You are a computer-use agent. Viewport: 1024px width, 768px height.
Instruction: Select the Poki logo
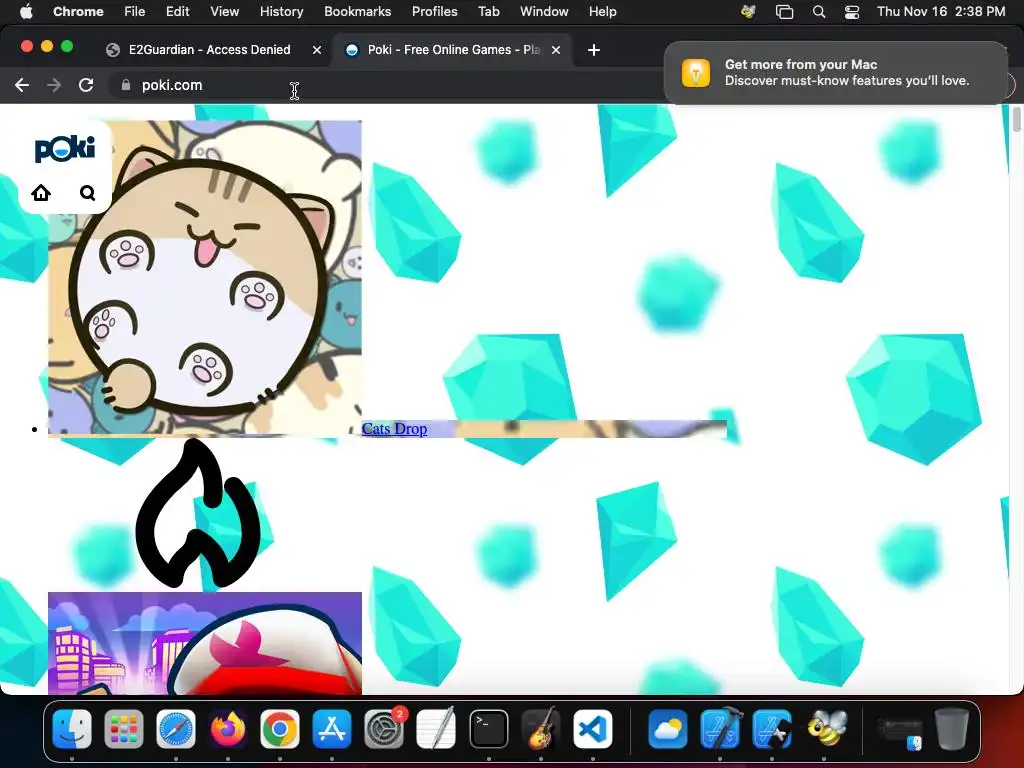coord(65,149)
